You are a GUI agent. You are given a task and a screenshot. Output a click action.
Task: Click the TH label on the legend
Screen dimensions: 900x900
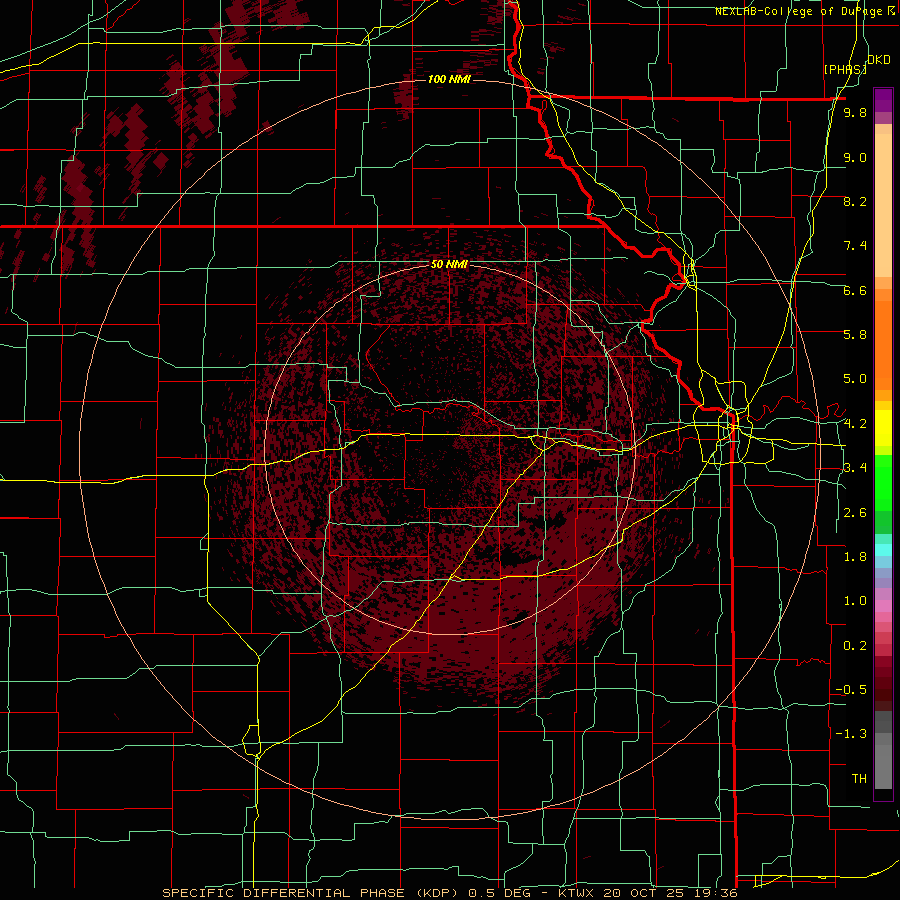859,779
